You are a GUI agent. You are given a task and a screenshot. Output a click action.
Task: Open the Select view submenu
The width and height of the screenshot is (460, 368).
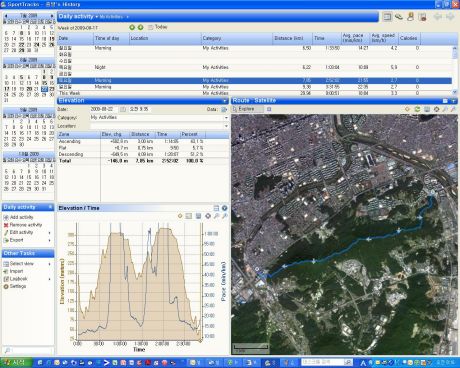(x=27, y=264)
